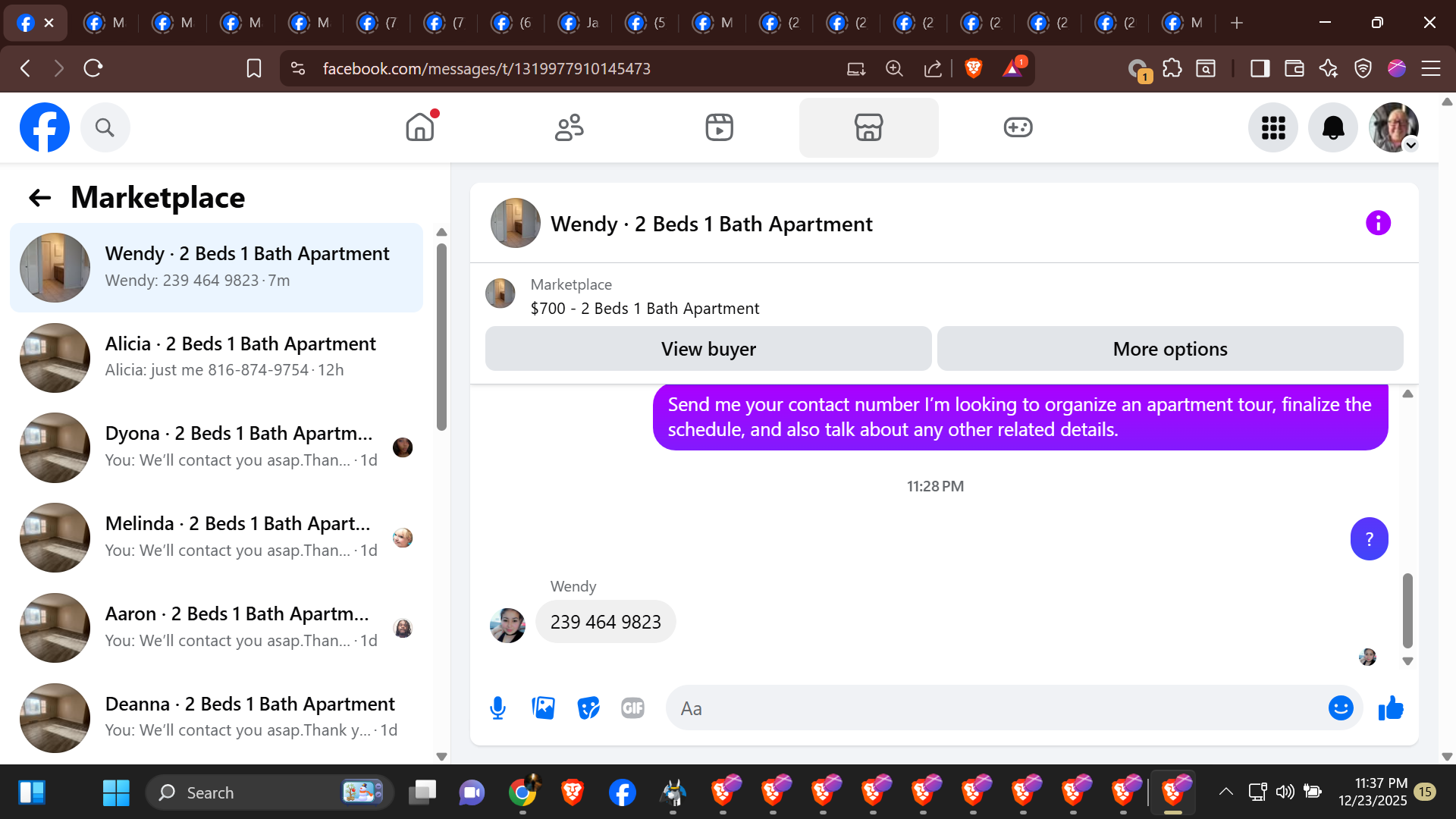Toggle the browser sidebar panel
The width and height of the screenshot is (1456, 819).
[x=1260, y=68]
